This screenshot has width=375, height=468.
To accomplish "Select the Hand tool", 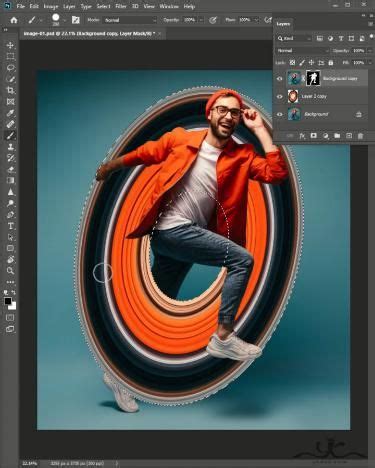I will [10, 260].
